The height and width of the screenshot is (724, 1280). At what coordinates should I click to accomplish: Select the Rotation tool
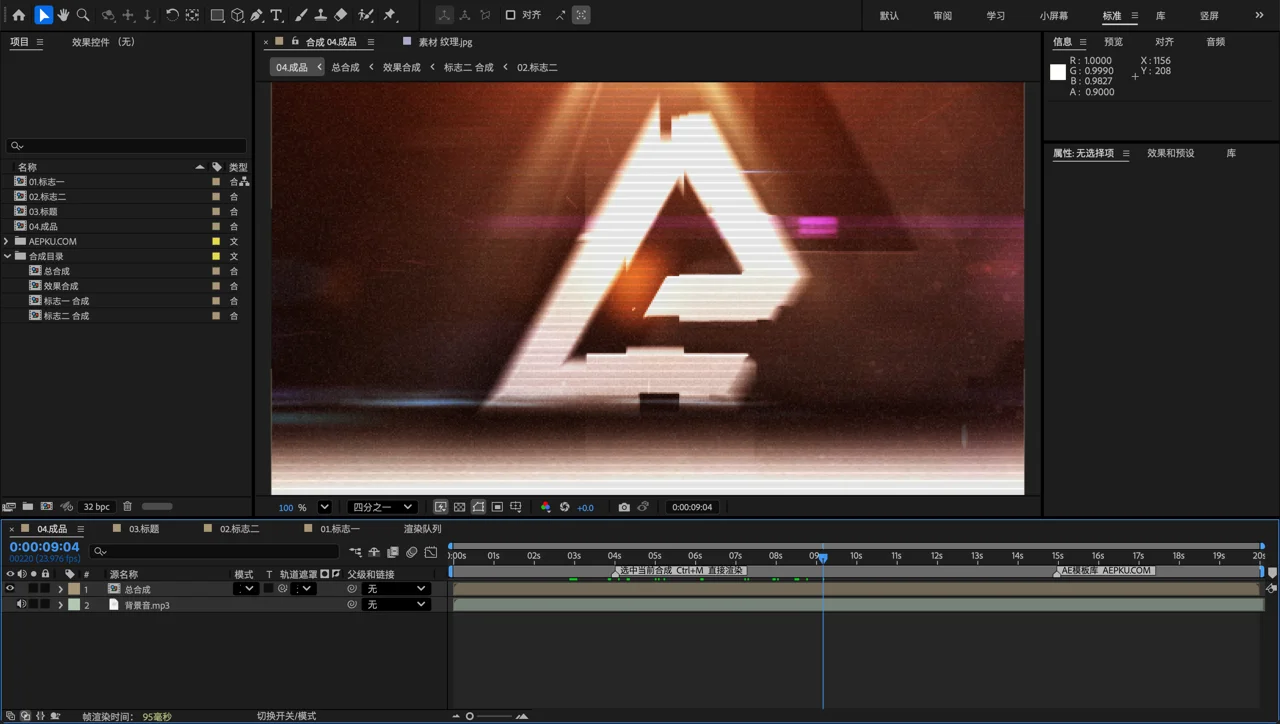click(172, 15)
